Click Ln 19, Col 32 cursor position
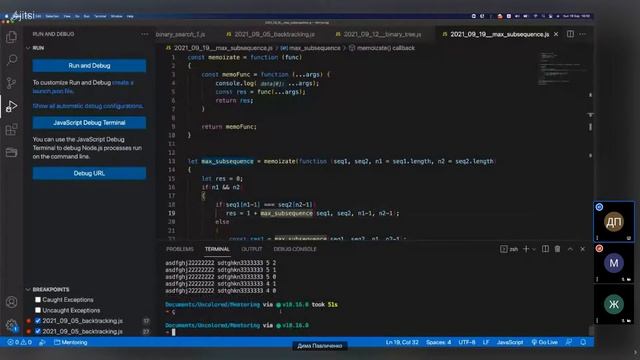 [x=402, y=342]
